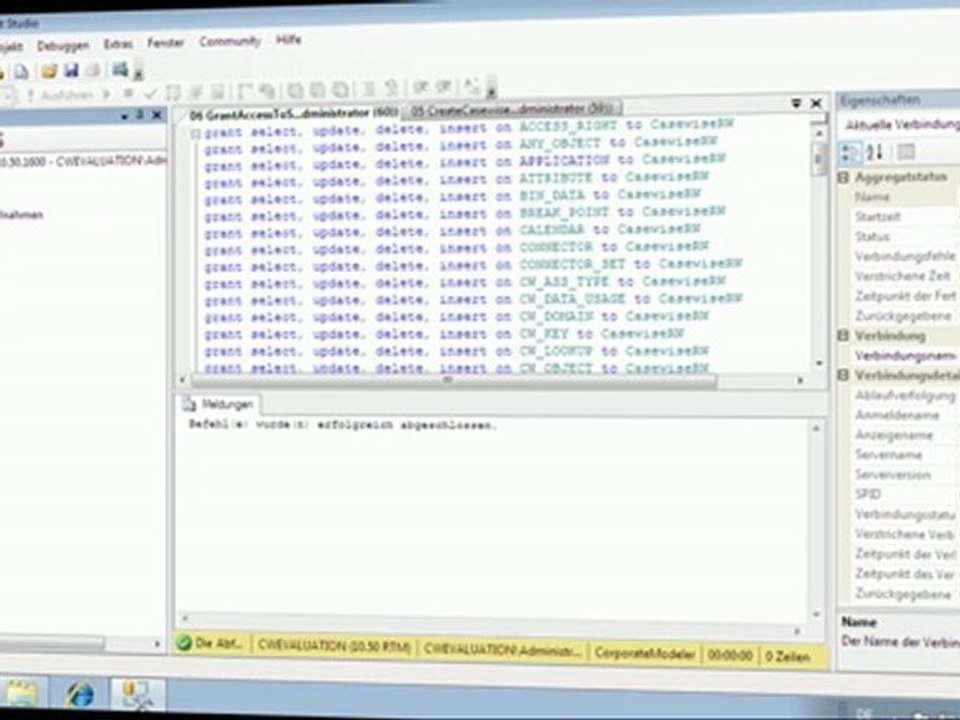Open the Fenster menu
The image size is (960, 720).
click(165, 43)
